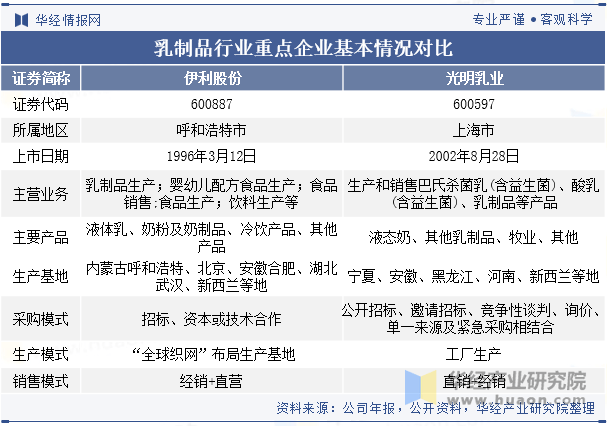Screen dimensions: 607x426
Task: Click the 内蒙古呼和浩特、北京 cell
Action: [x=212, y=276]
